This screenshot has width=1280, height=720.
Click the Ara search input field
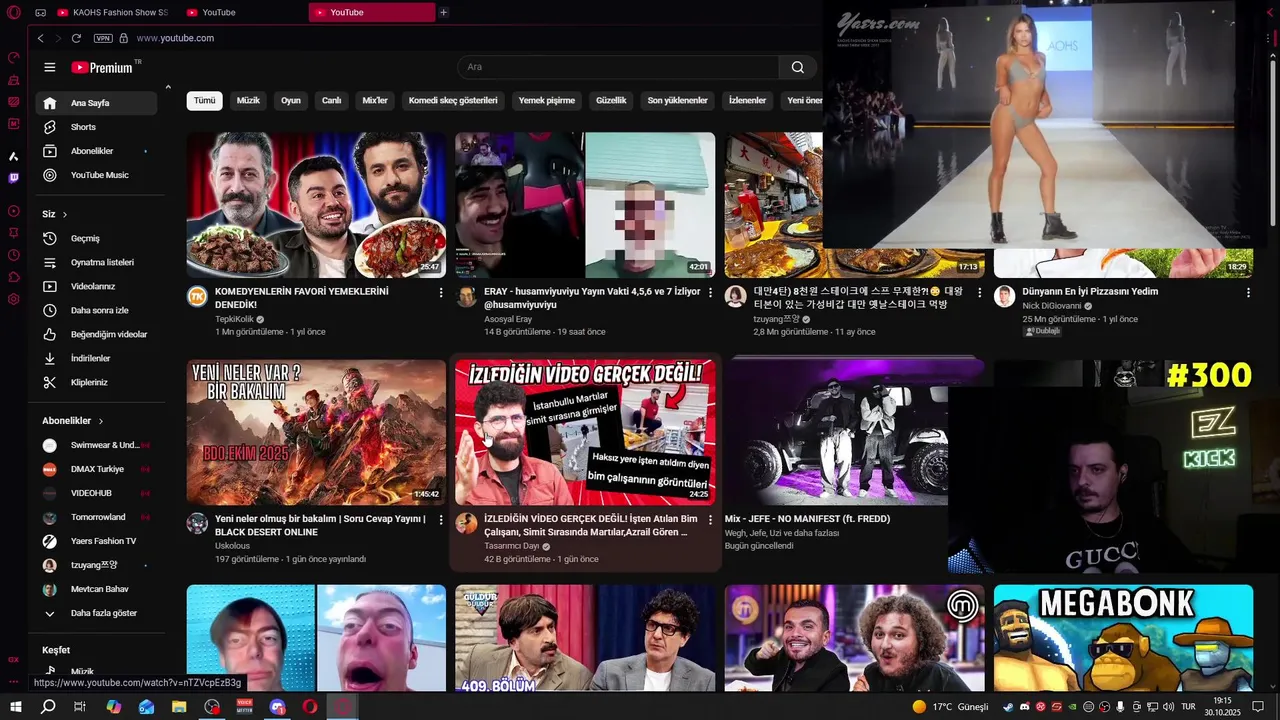pos(618,67)
